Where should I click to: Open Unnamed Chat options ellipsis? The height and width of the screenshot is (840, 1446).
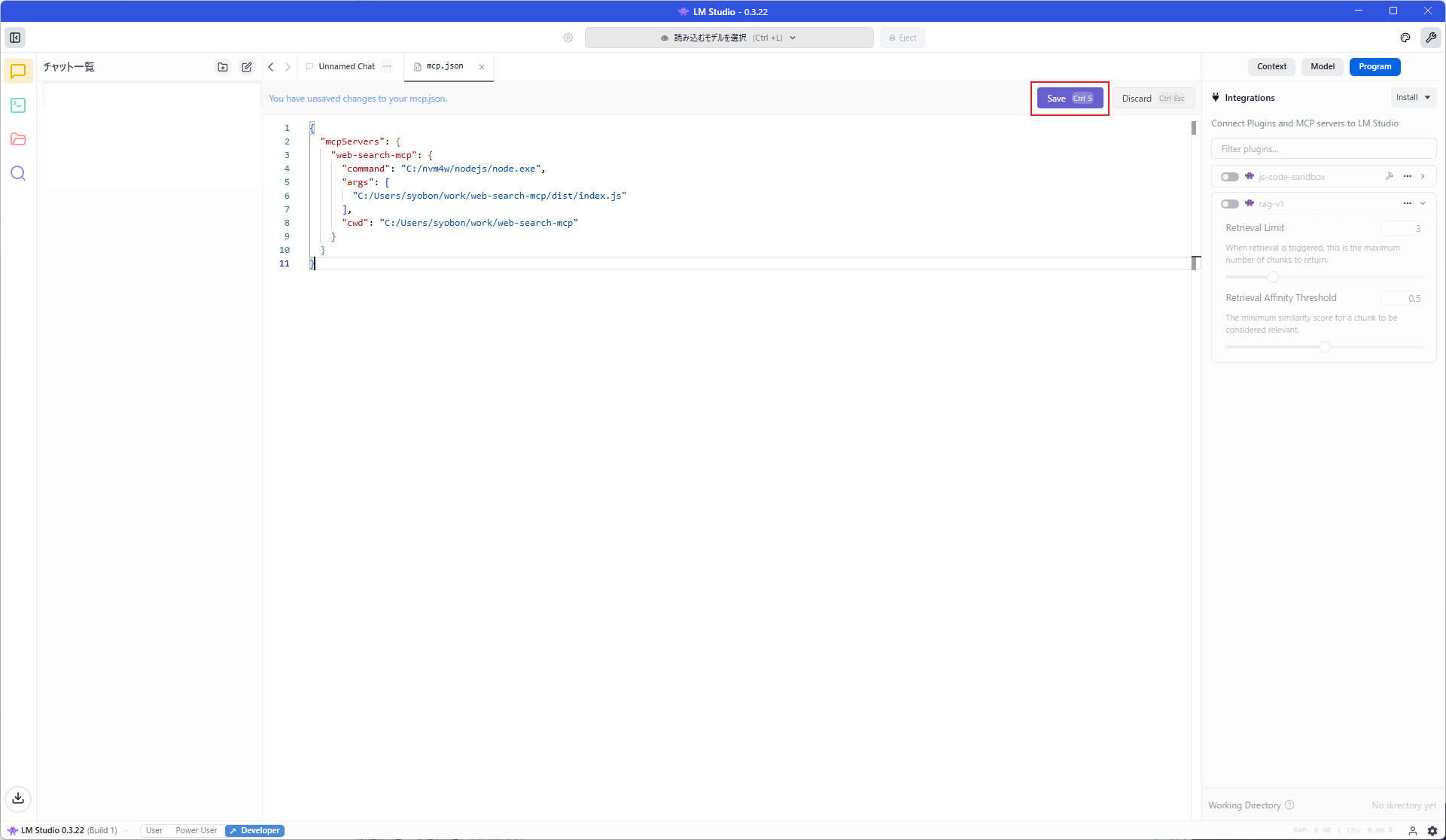point(387,66)
